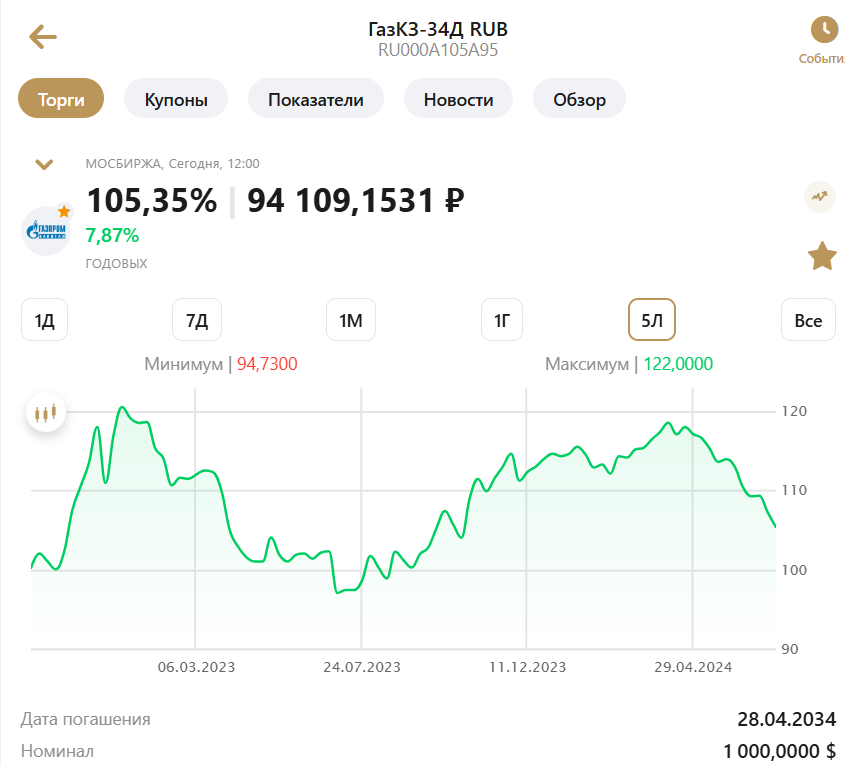Click the 100 price axis label
Viewport: 845px width, 765px height.
[x=794, y=570]
